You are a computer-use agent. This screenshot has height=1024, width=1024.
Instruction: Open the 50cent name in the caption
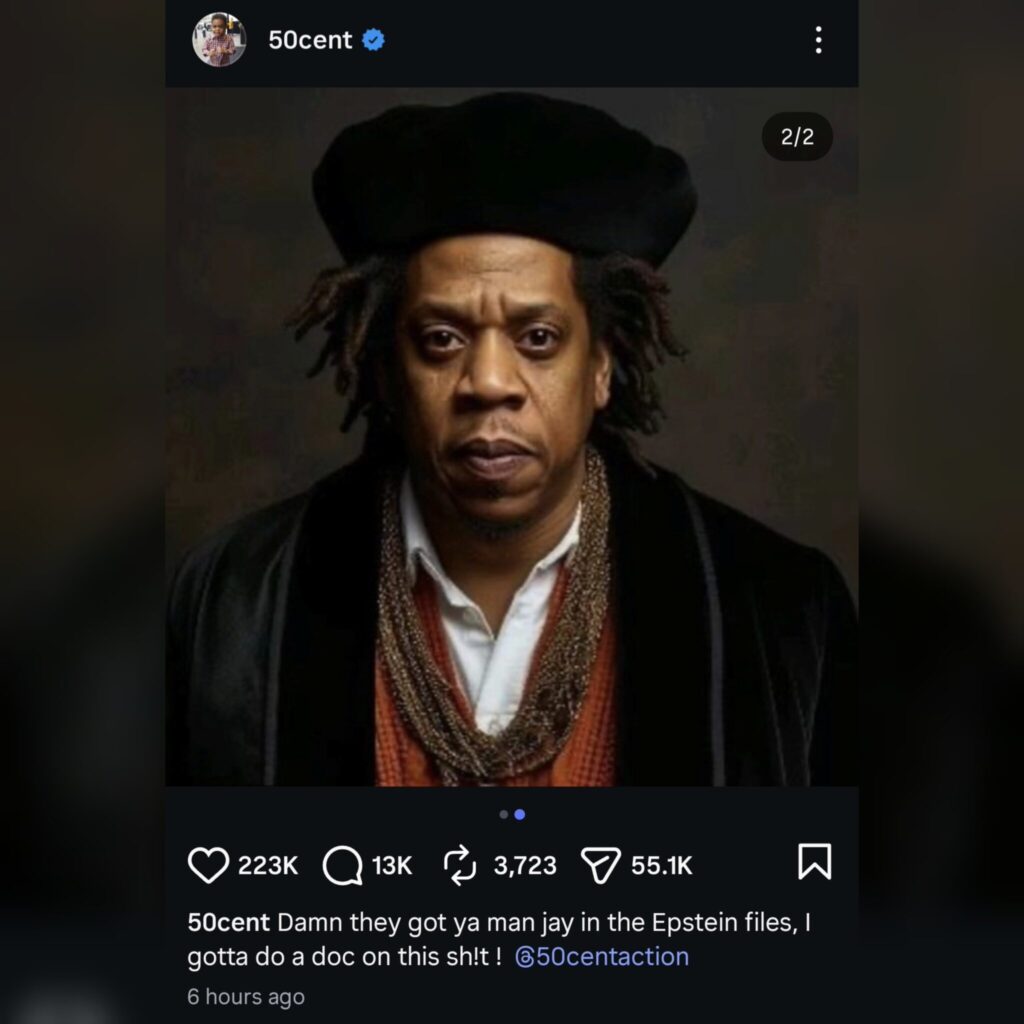(228, 922)
